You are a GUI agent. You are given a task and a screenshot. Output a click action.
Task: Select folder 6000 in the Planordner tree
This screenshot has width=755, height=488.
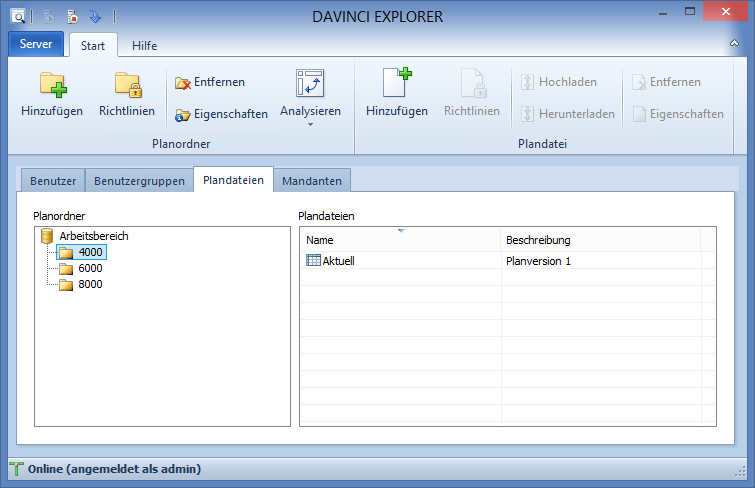(x=90, y=268)
